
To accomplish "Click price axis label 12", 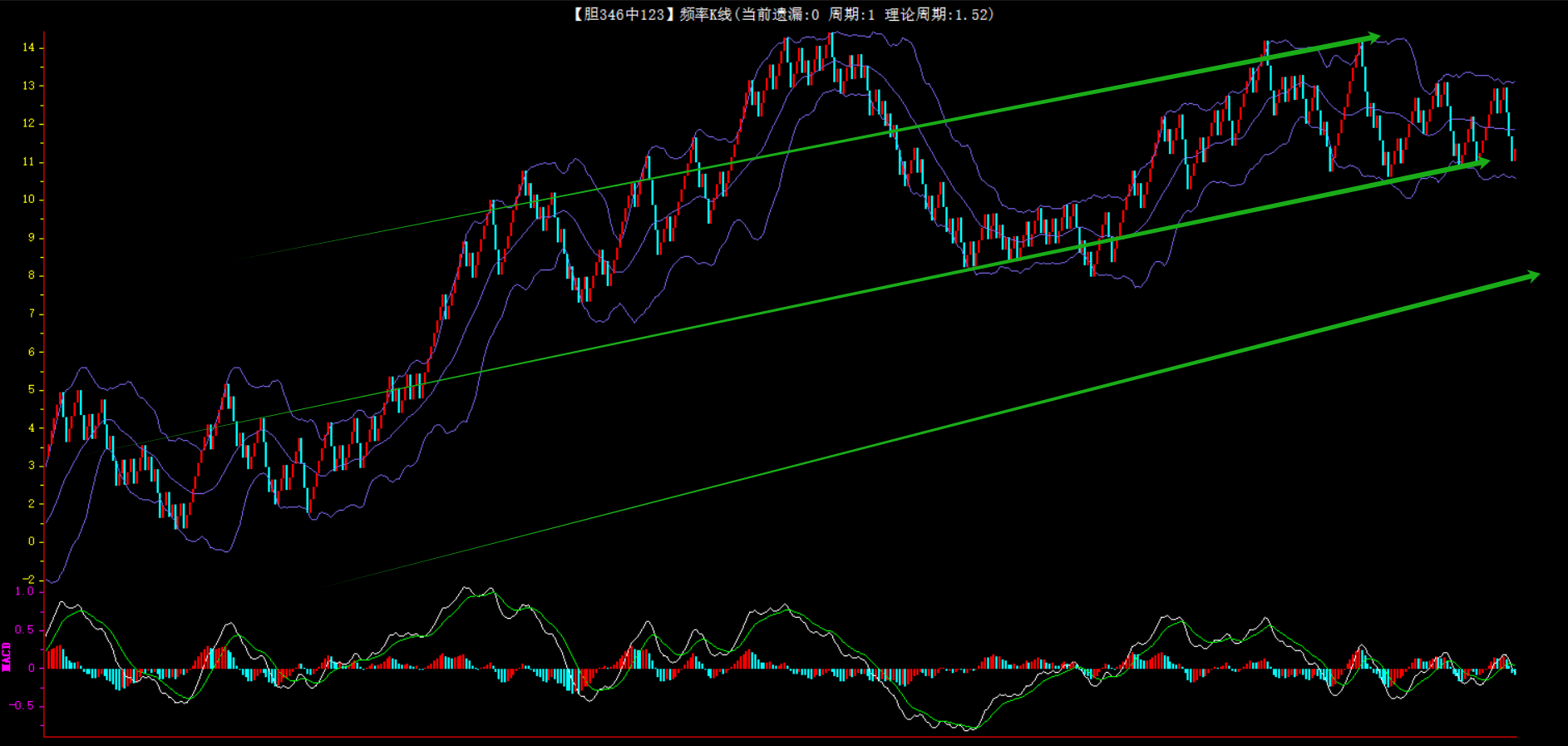I will (29, 123).
